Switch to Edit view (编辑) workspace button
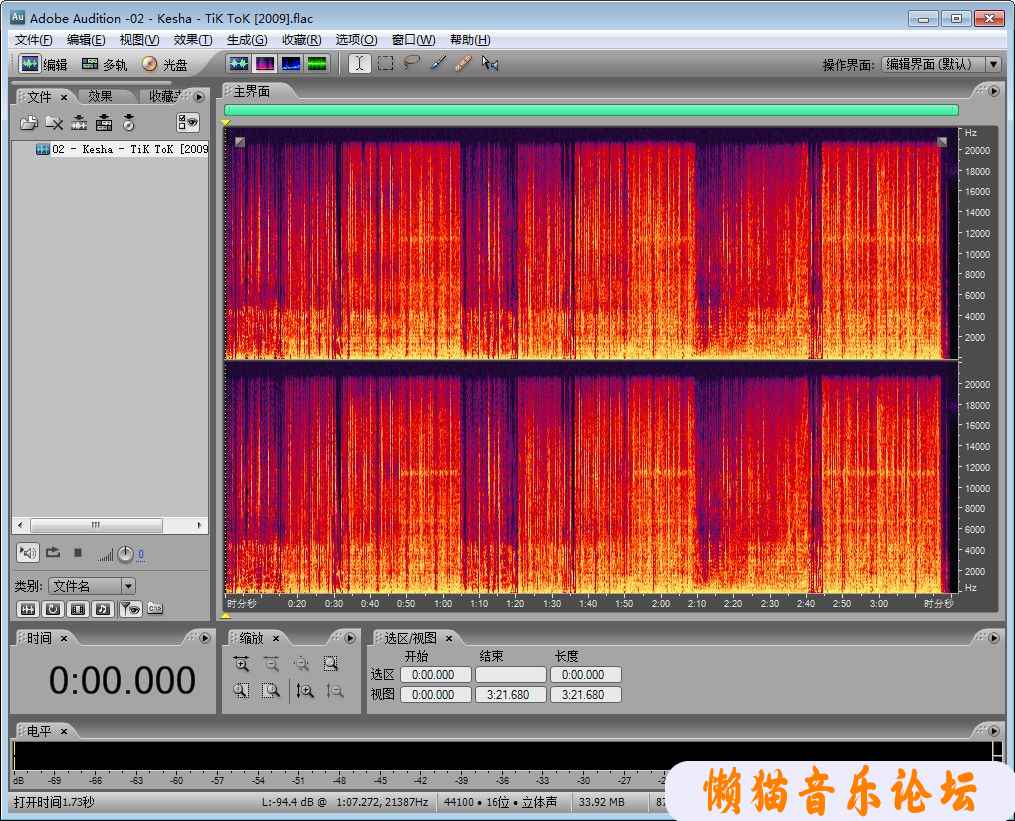Screen dimensions: 1015x821 (x=43, y=64)
